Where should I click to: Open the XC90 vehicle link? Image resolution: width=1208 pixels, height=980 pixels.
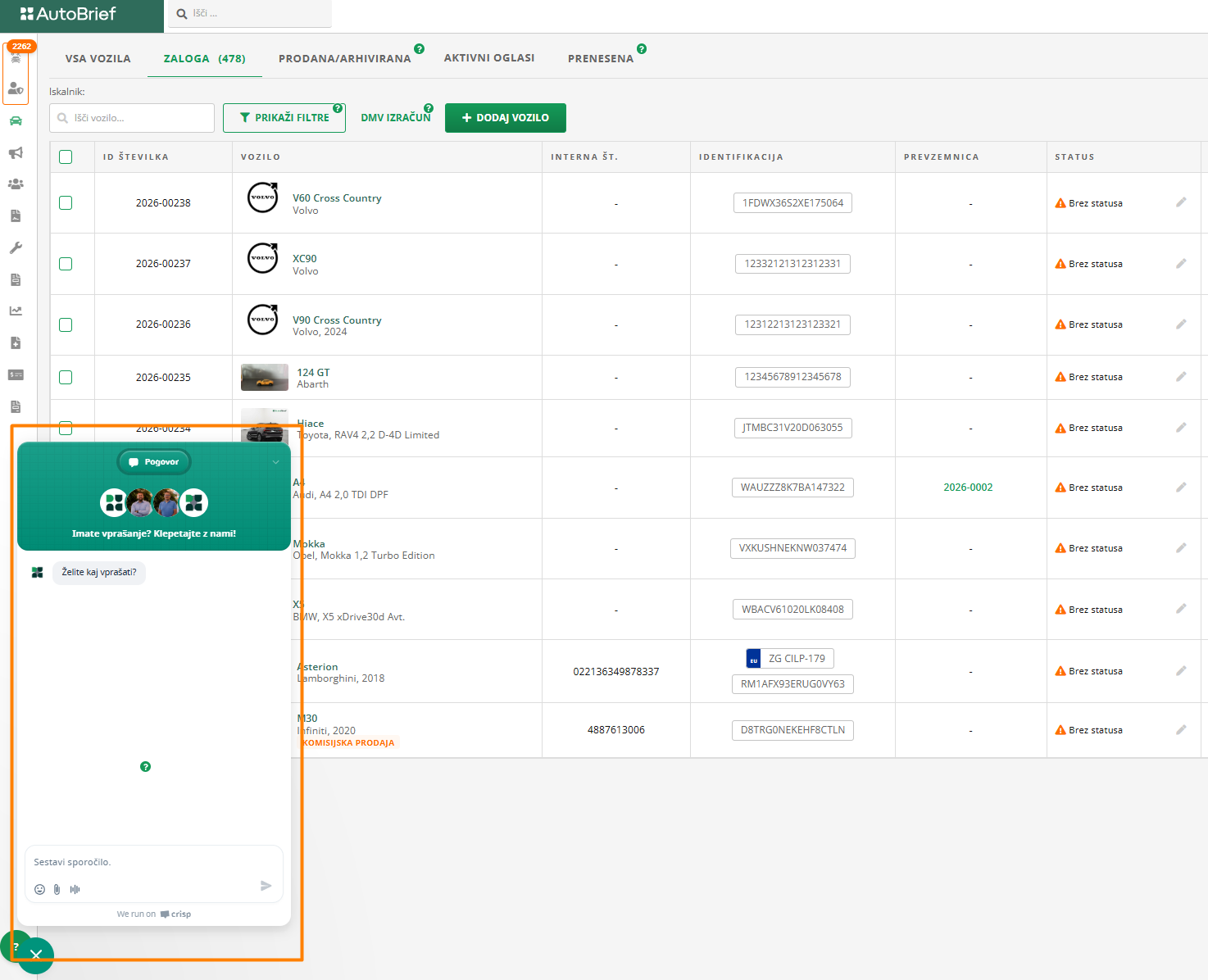(305, 259)
